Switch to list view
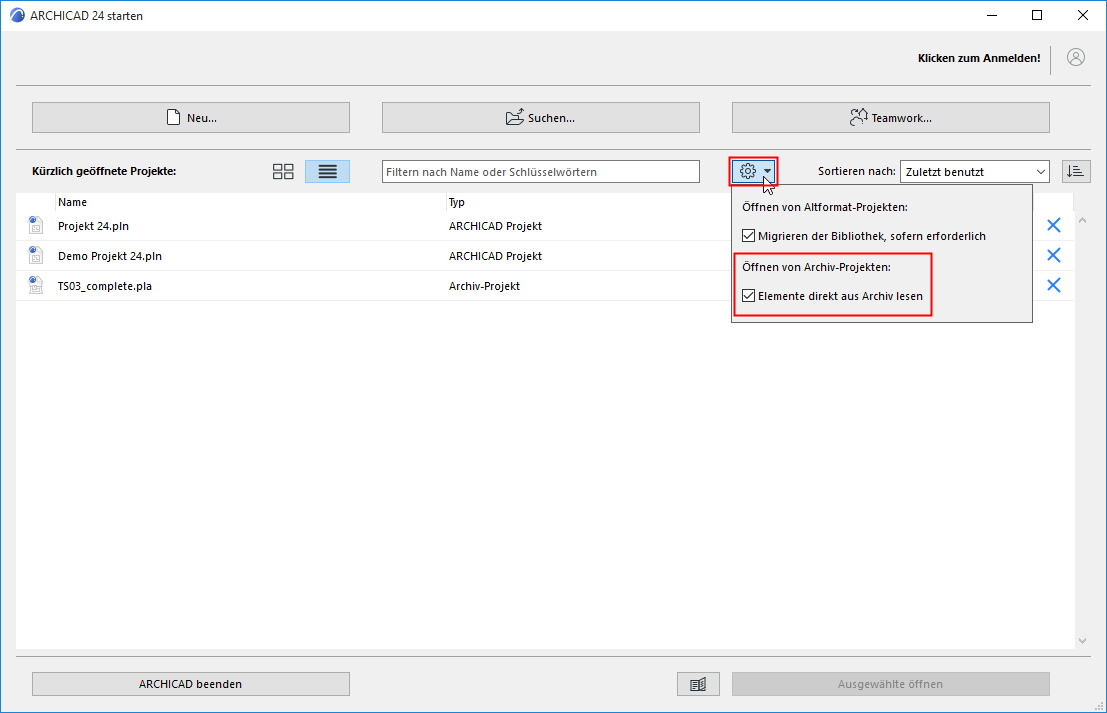The image size is (1107, 713). coord(328,172)
